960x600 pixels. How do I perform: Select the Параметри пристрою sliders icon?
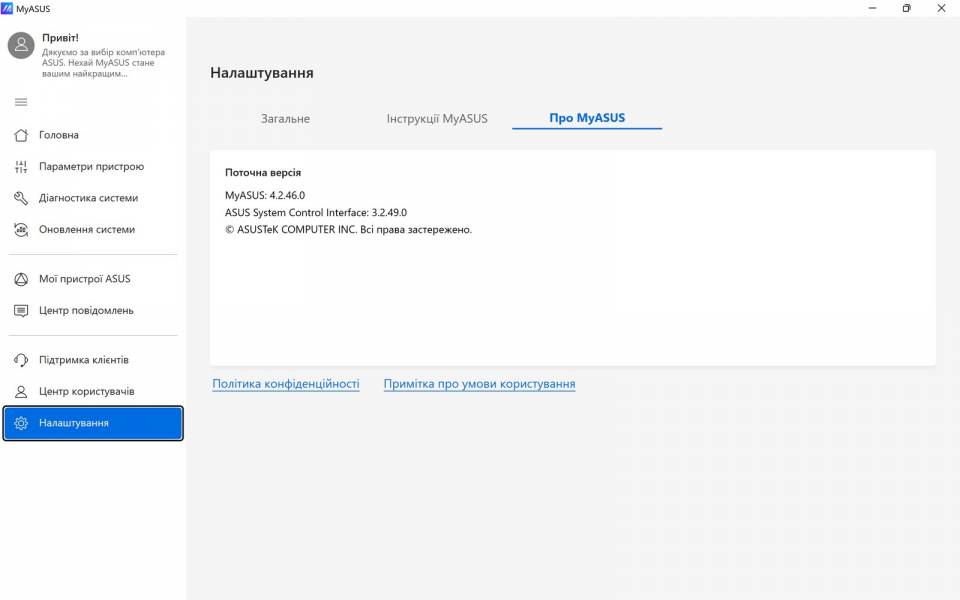point(20,166)
